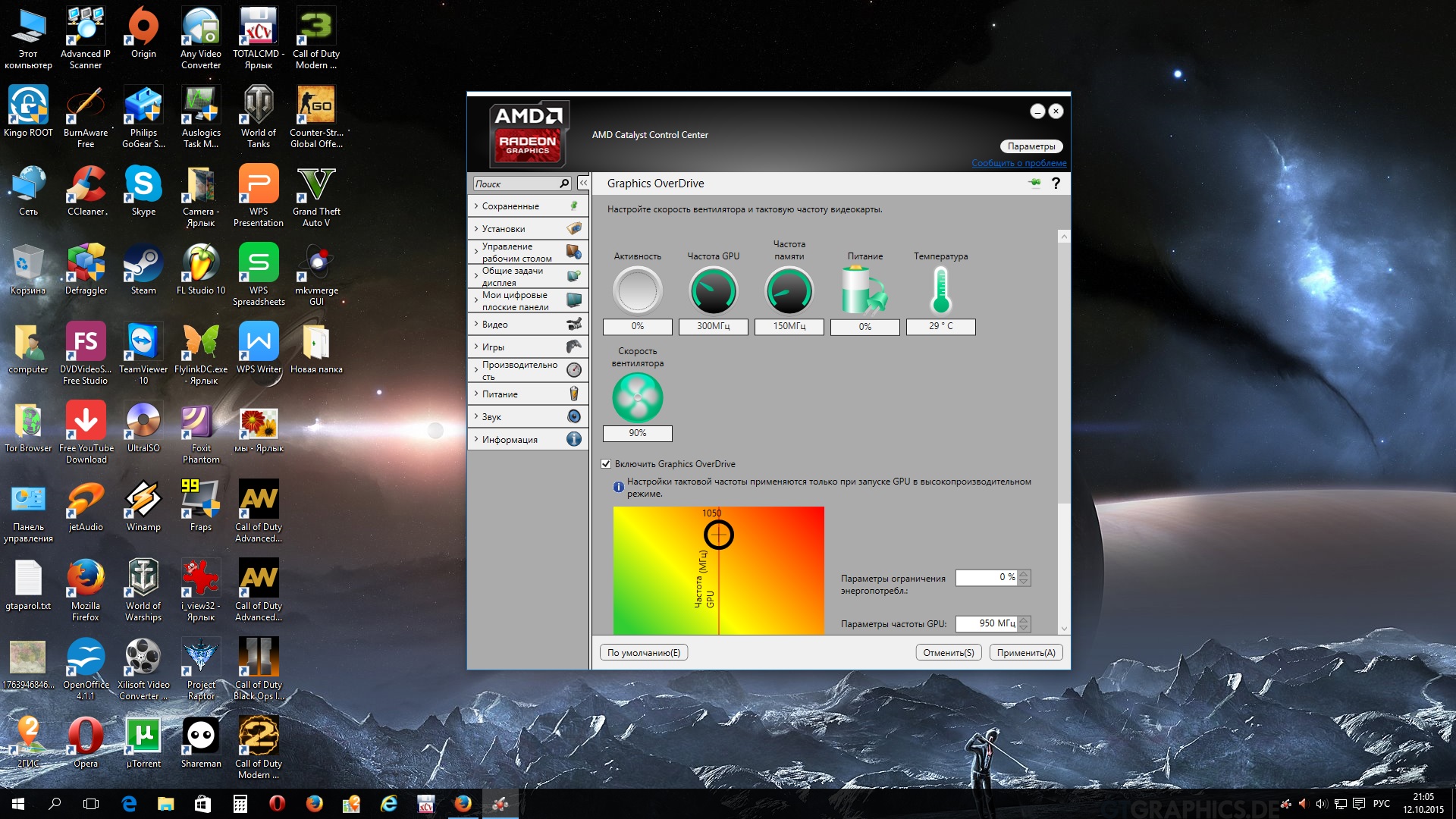The height and width of the screenshot is (819, 1456).
Task: Expand the Питание sidebar section
Action: tap(500, 394)
